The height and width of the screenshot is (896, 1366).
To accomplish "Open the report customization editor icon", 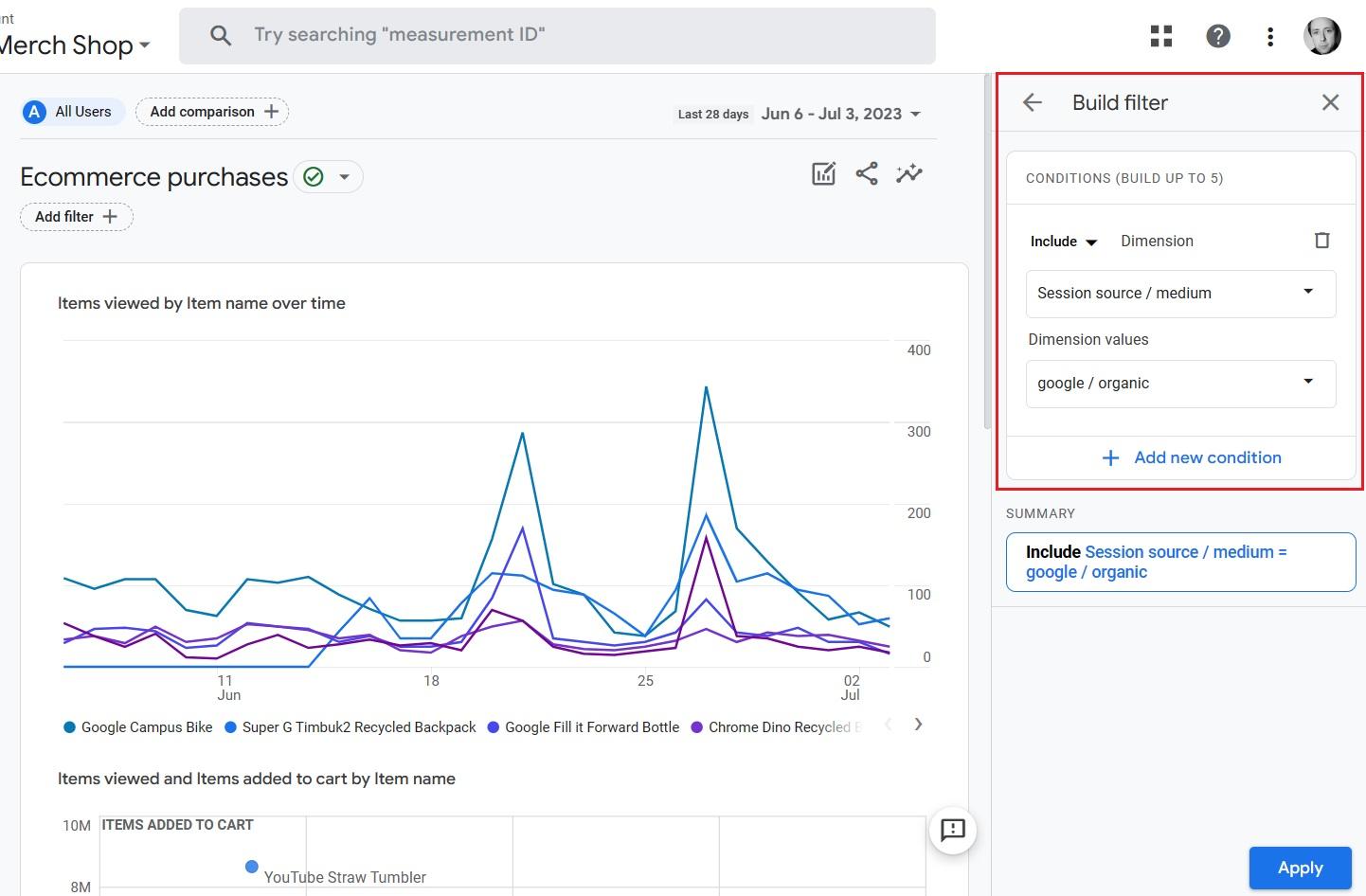I will pos(823,173).
